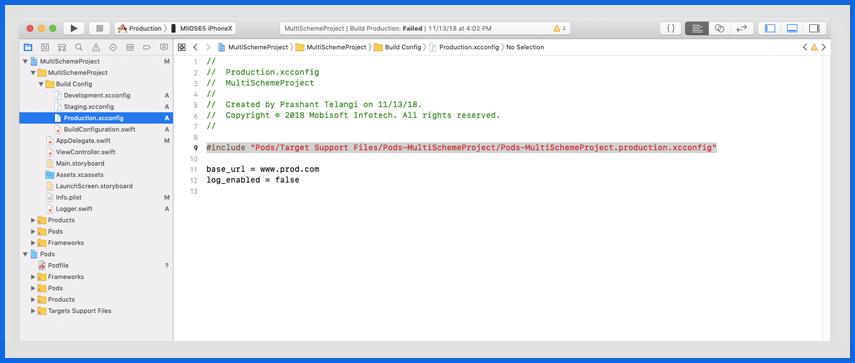Open the related items grid menu
The height and width of the screenshot is (363, 855).
click(182, 47)
